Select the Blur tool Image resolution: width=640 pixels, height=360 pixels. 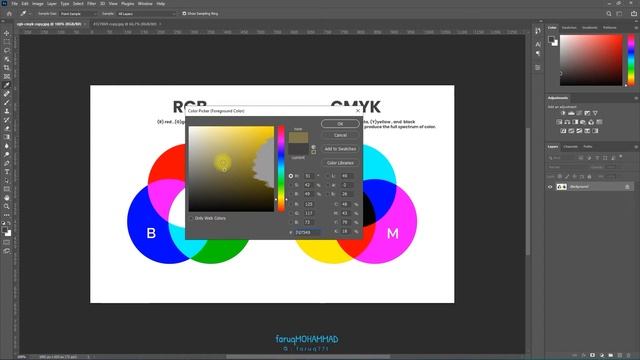[x=7, y=146]
